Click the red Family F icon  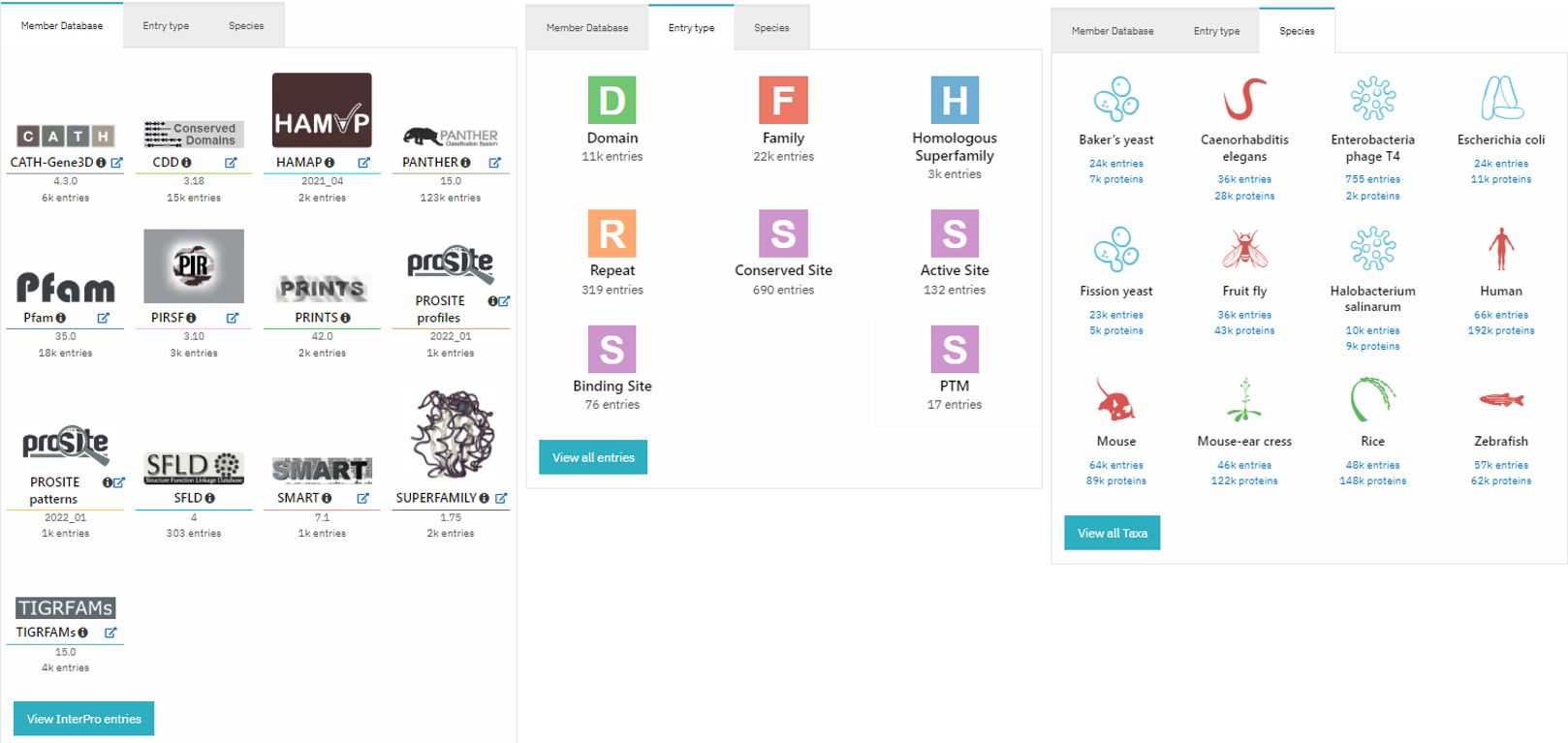point(783,100)
